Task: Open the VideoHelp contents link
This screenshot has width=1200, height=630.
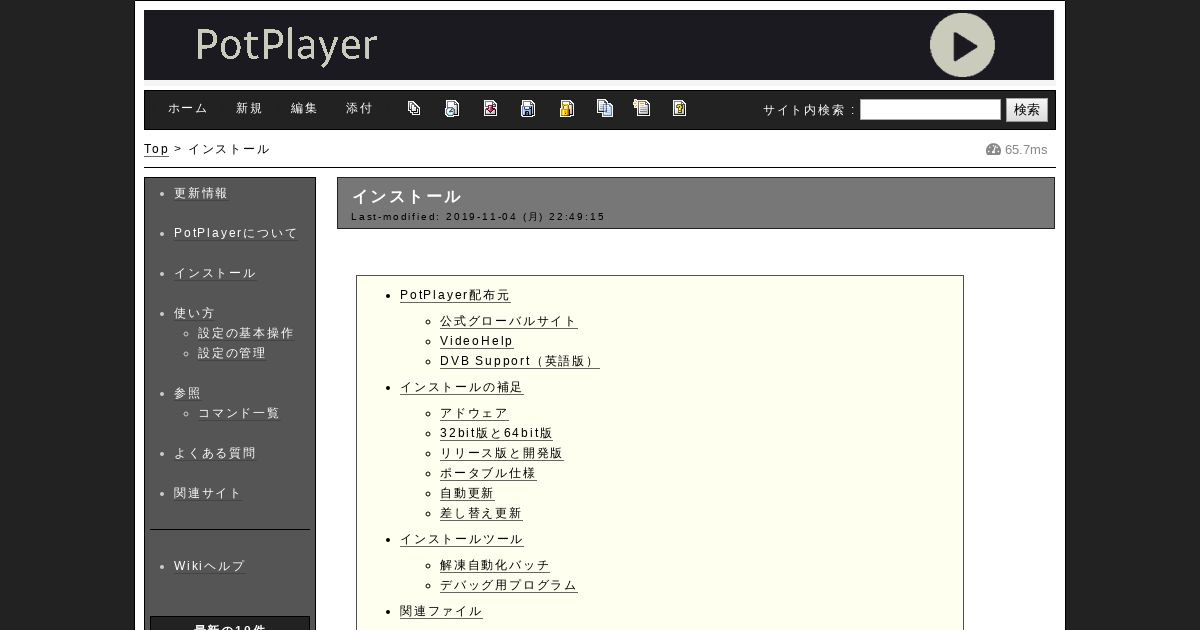Action: point(477,341)
